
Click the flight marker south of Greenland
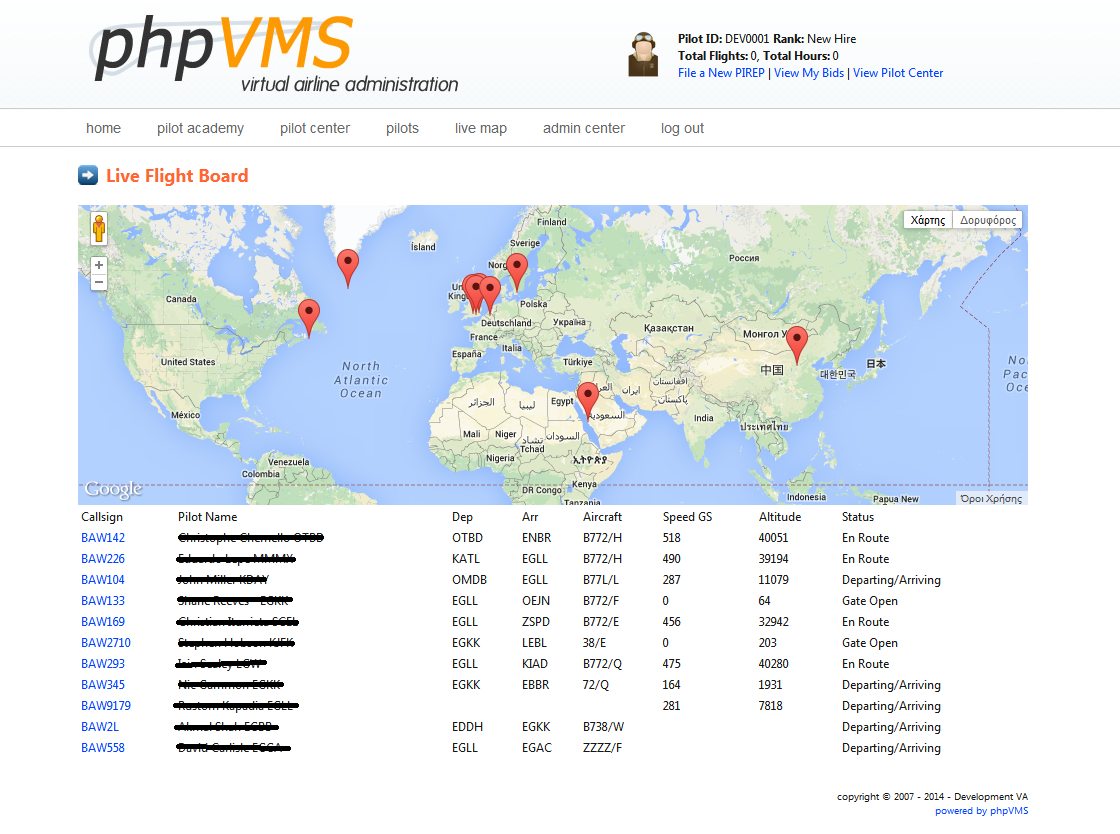tap(348, 268)
